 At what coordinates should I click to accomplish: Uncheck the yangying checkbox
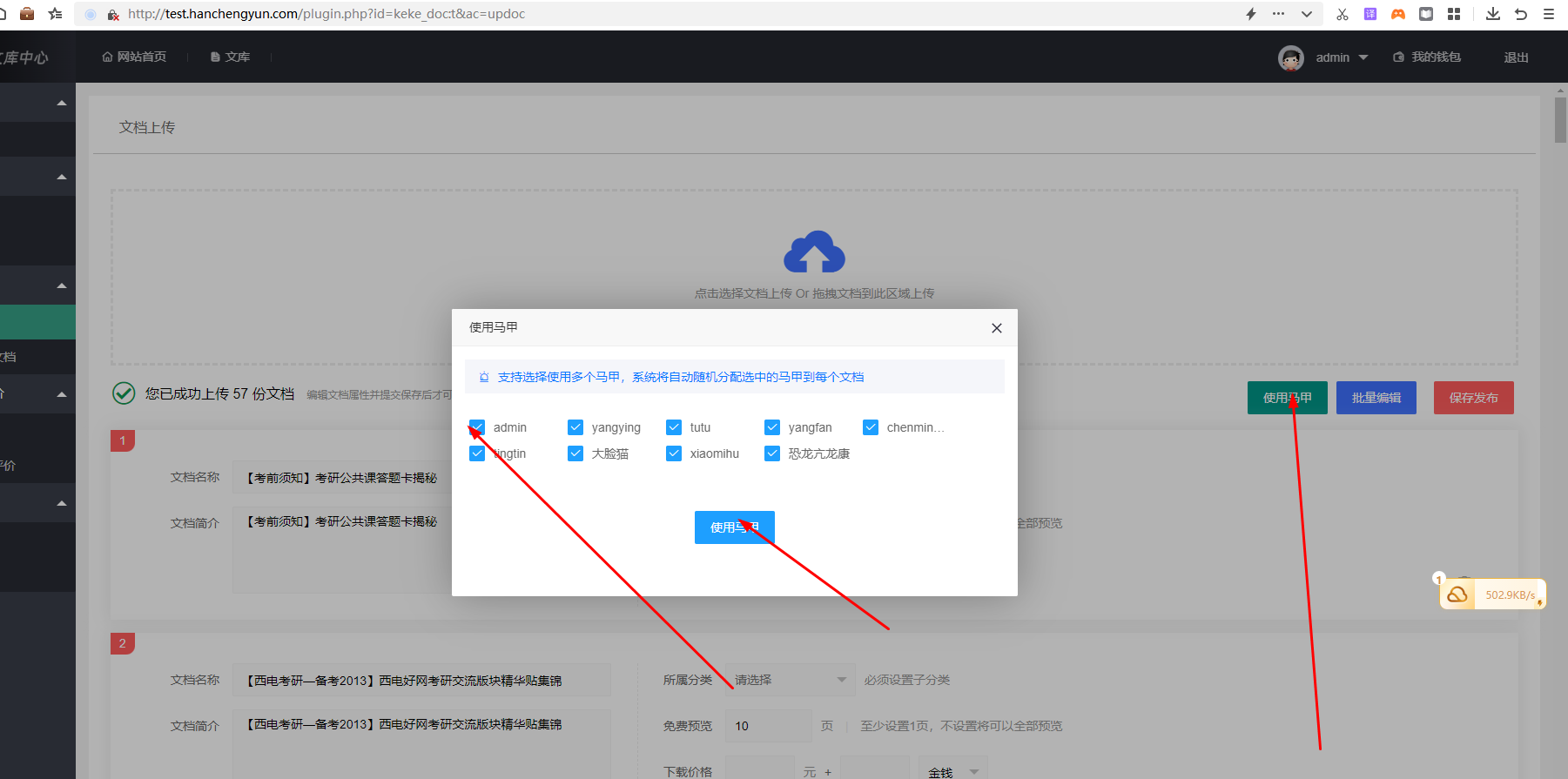click(x=575, y=427)
